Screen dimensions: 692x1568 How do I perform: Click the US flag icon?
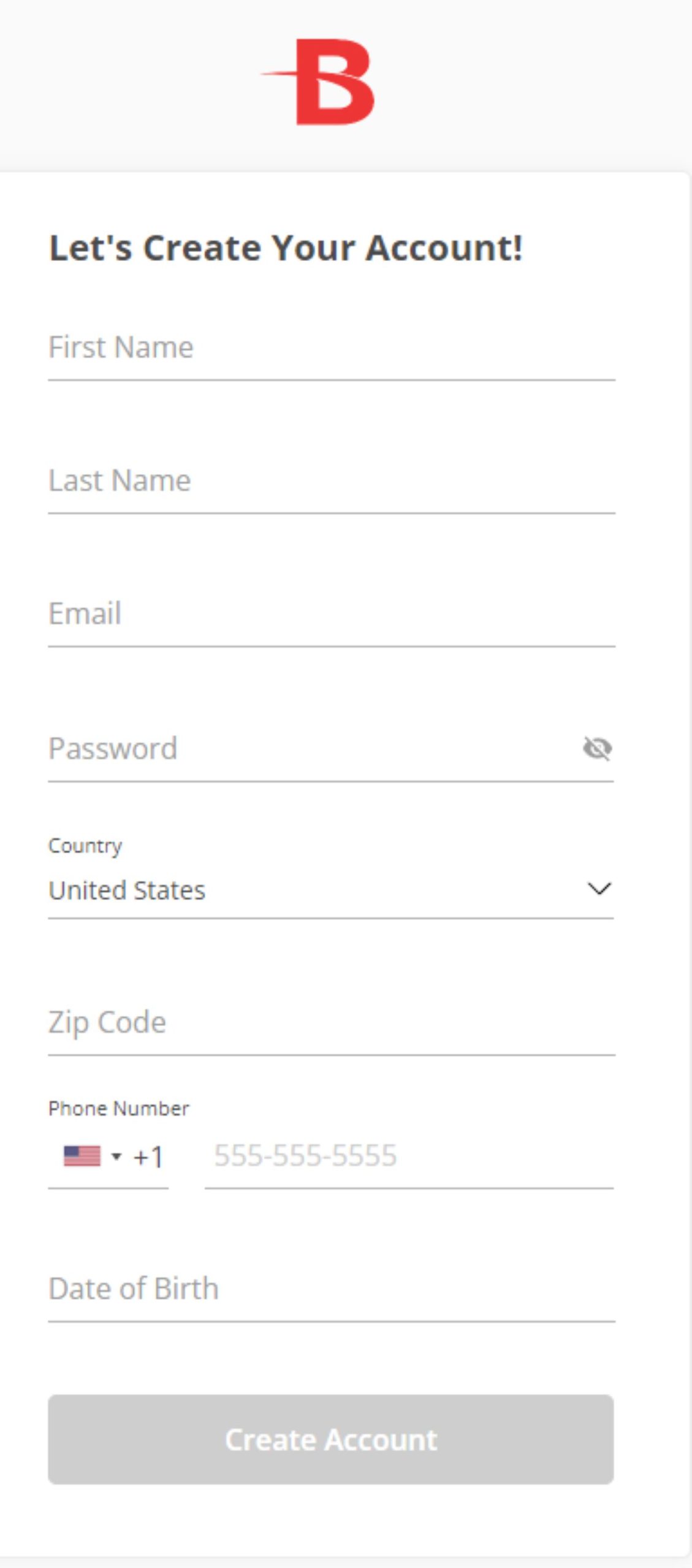tap(82, 1156)
